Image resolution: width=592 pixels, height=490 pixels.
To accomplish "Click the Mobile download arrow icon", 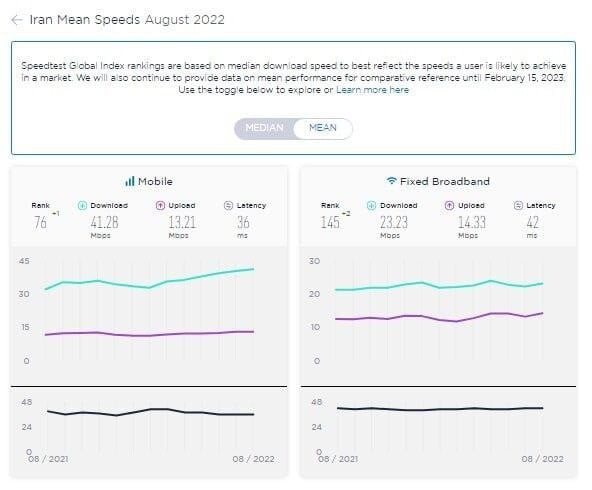I will pyautogui.click(x=82, y=205).
